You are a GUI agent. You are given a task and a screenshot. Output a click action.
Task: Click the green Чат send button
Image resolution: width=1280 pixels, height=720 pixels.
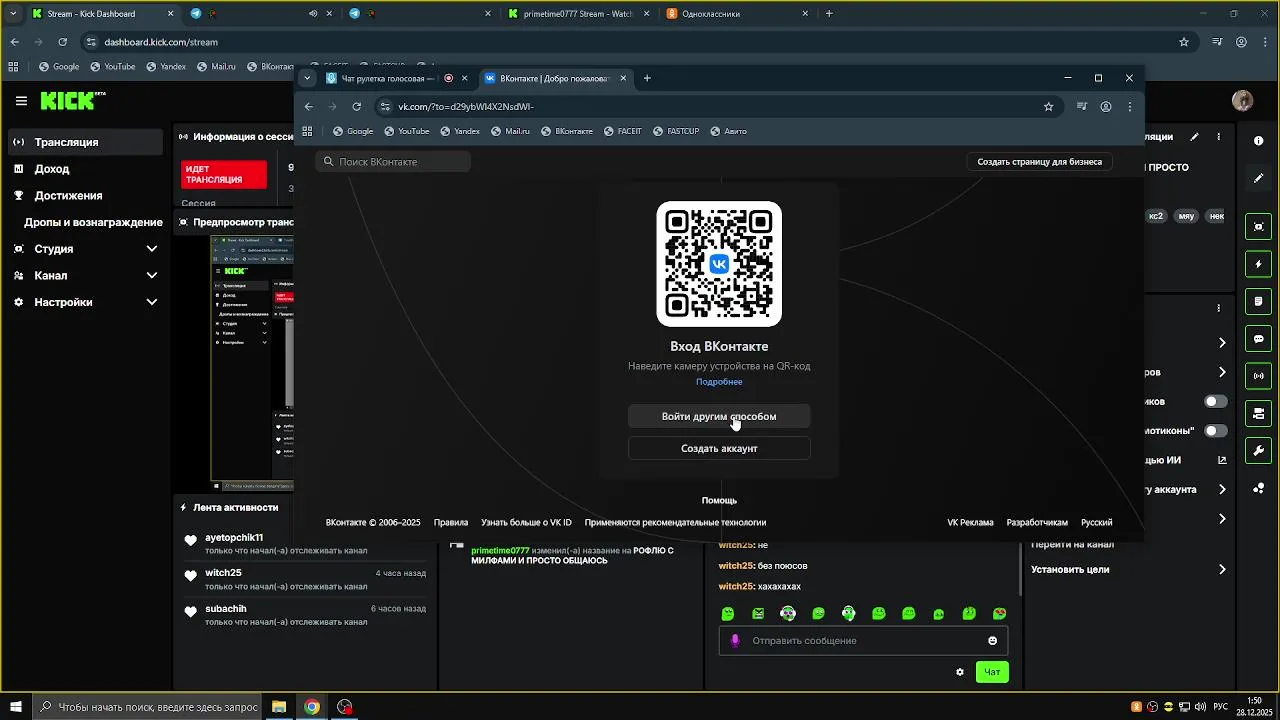pyautogui.click(x=992, y=672)
